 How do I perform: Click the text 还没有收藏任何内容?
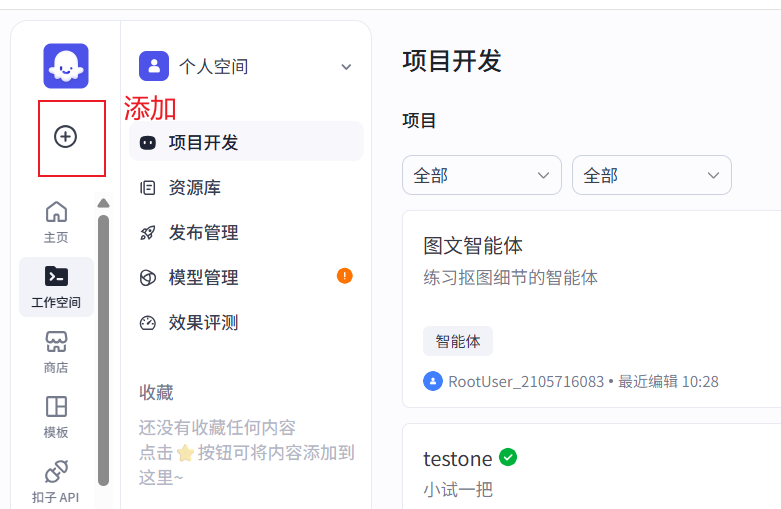(x=217, y=427)
